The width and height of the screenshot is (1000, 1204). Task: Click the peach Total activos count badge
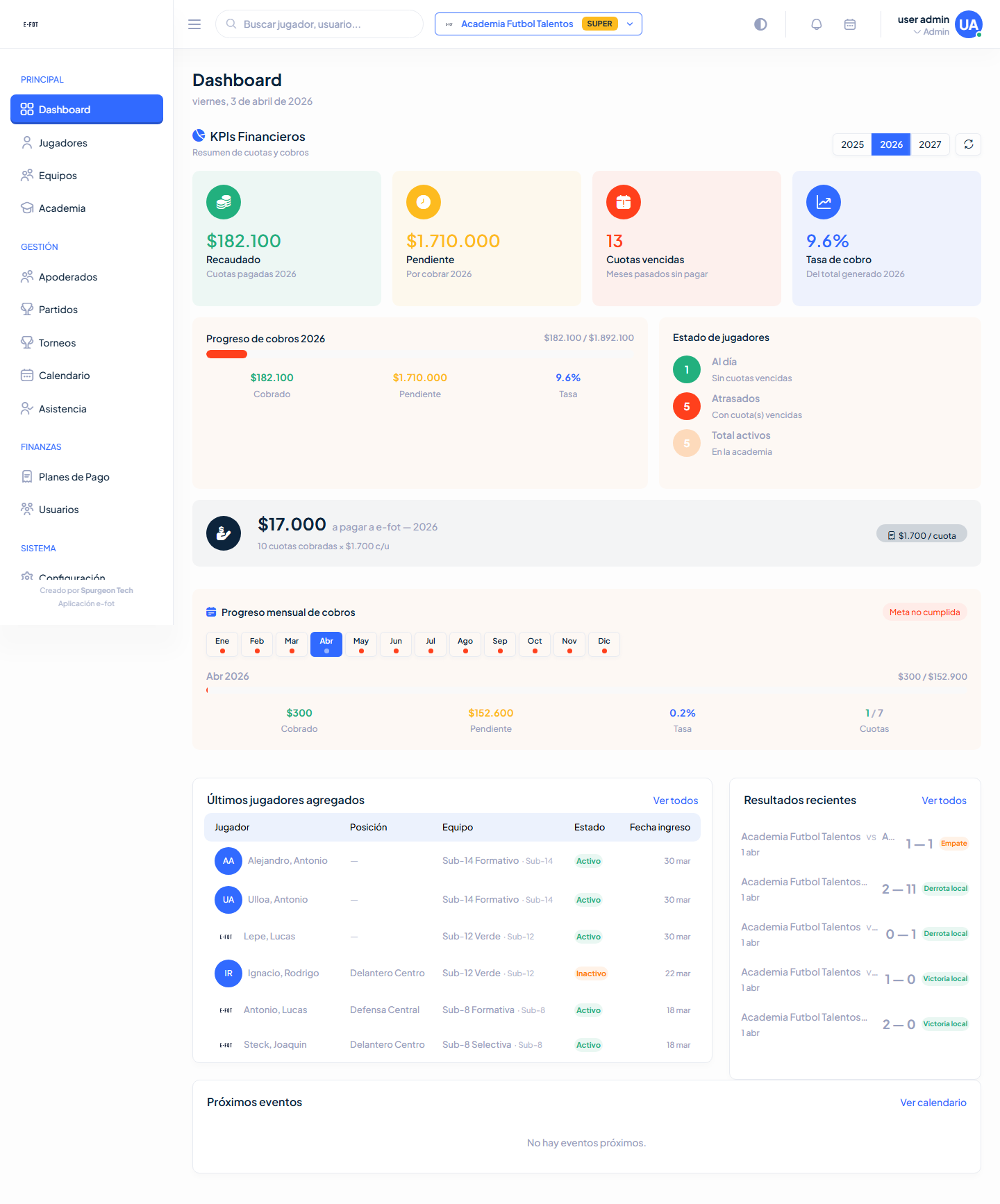point(687,443)
